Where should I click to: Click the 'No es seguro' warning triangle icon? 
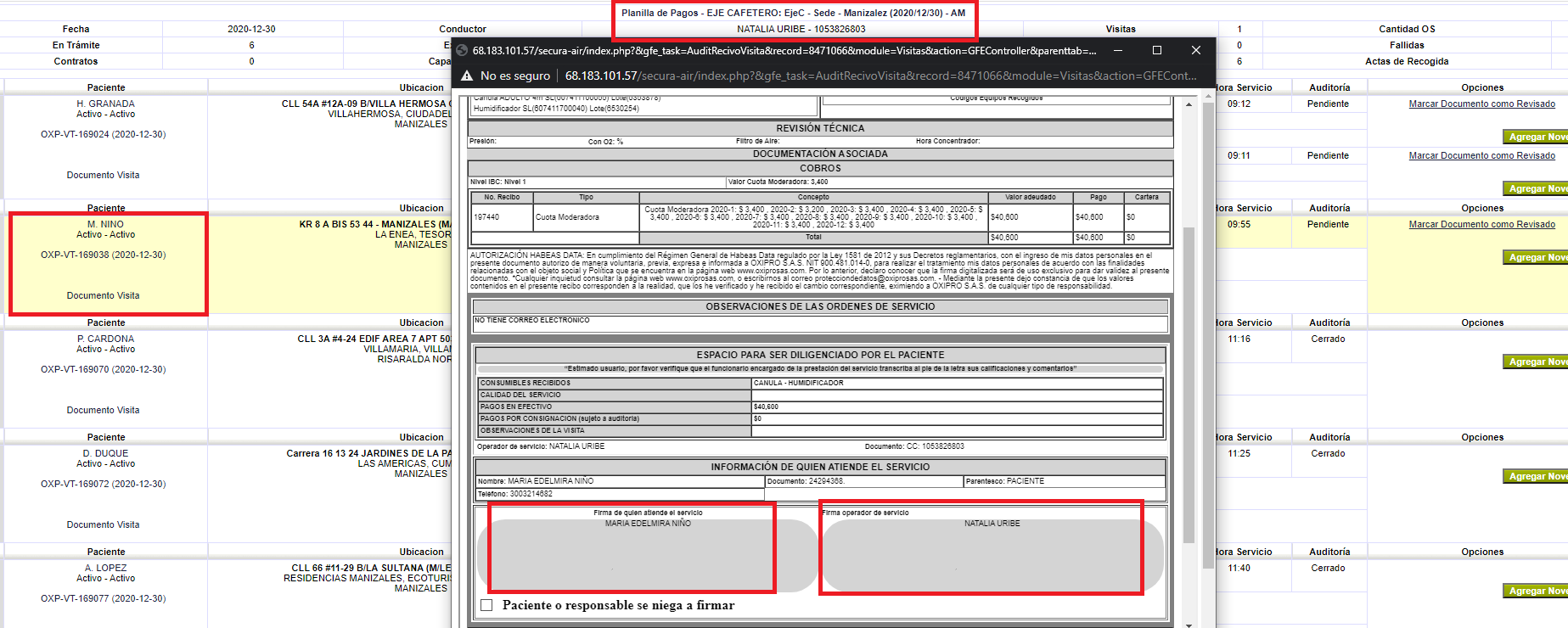pos(467,76)
